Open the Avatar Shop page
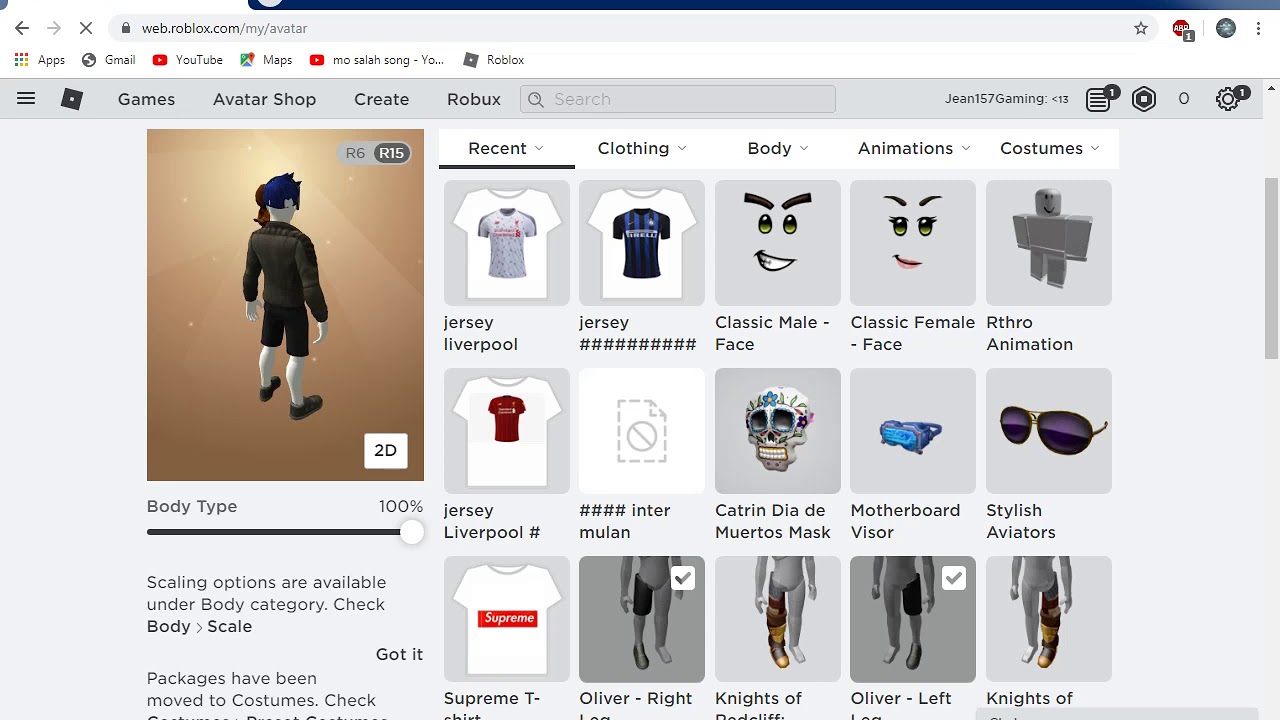Viewport: 1280px width, 720px height. point(264,99)
